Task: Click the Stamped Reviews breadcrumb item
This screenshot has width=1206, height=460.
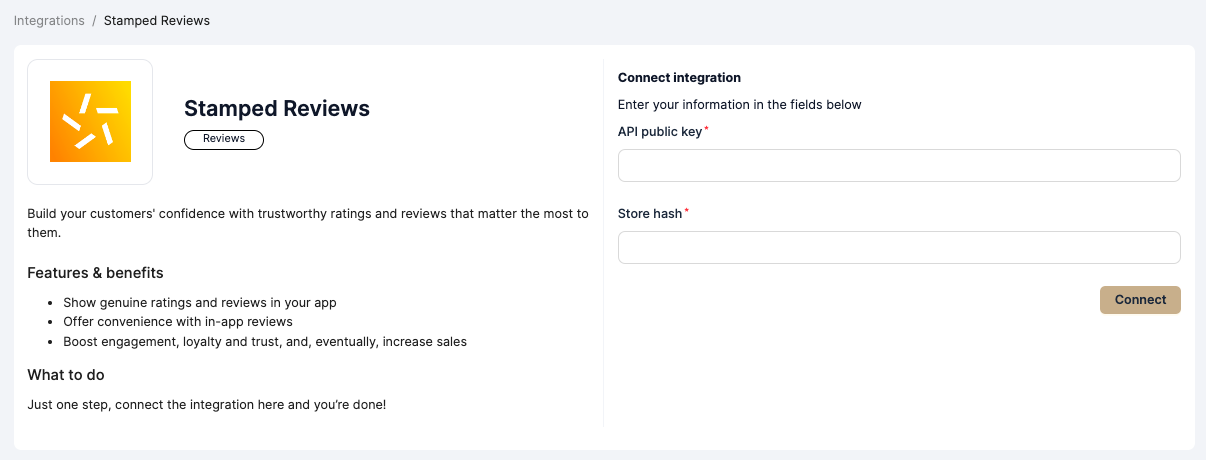Action: tap(157, 21)
